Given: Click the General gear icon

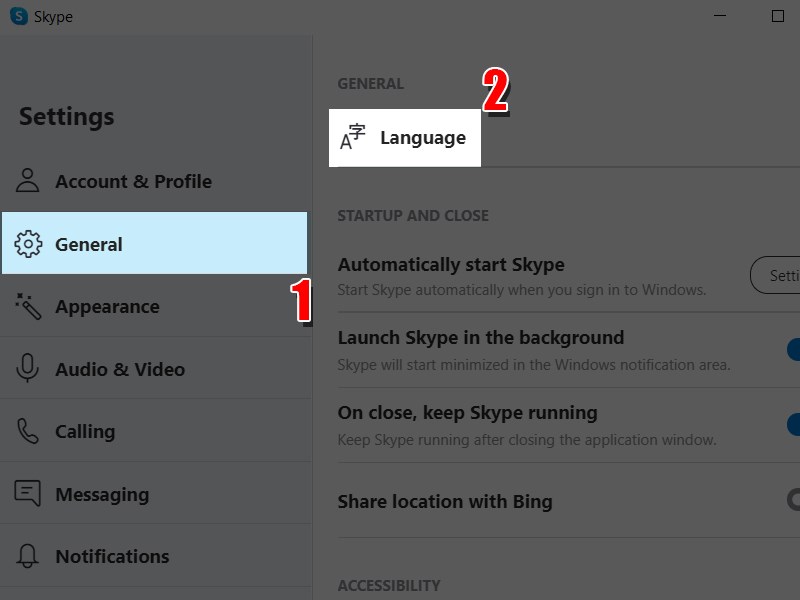Looking at the screenshot, I should (x=28, y=244).
